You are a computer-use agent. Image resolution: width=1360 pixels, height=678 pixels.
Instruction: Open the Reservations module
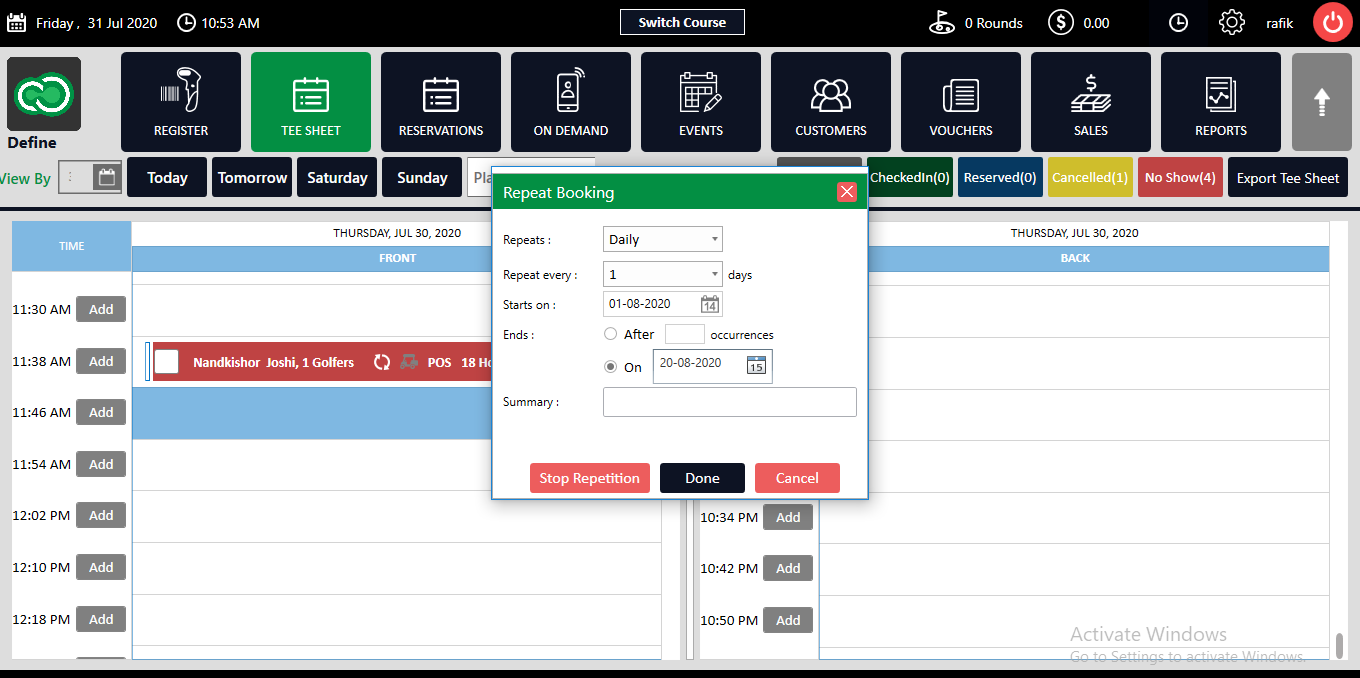[441, 102]
